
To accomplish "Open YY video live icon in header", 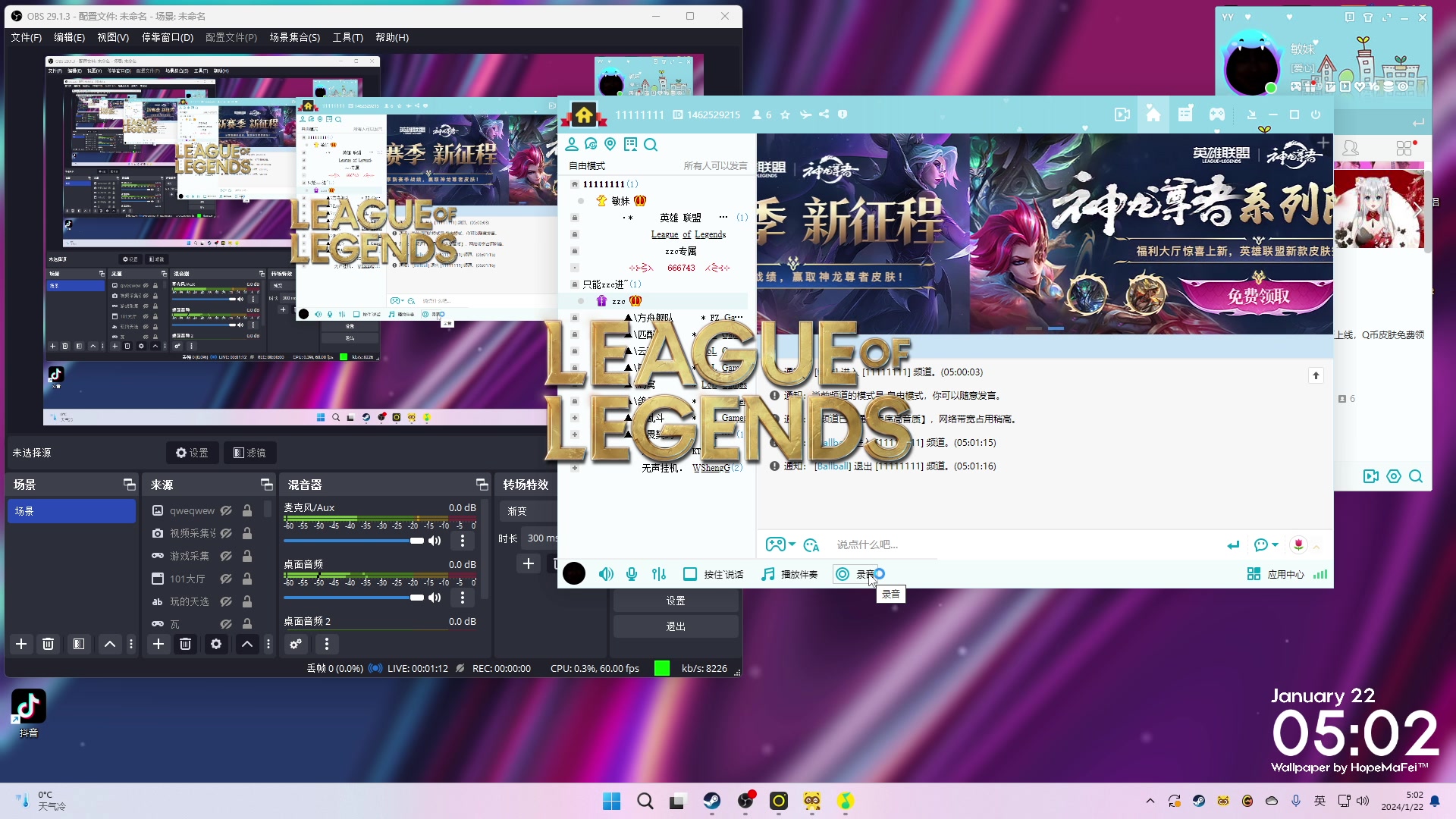I will (1122, 115).
